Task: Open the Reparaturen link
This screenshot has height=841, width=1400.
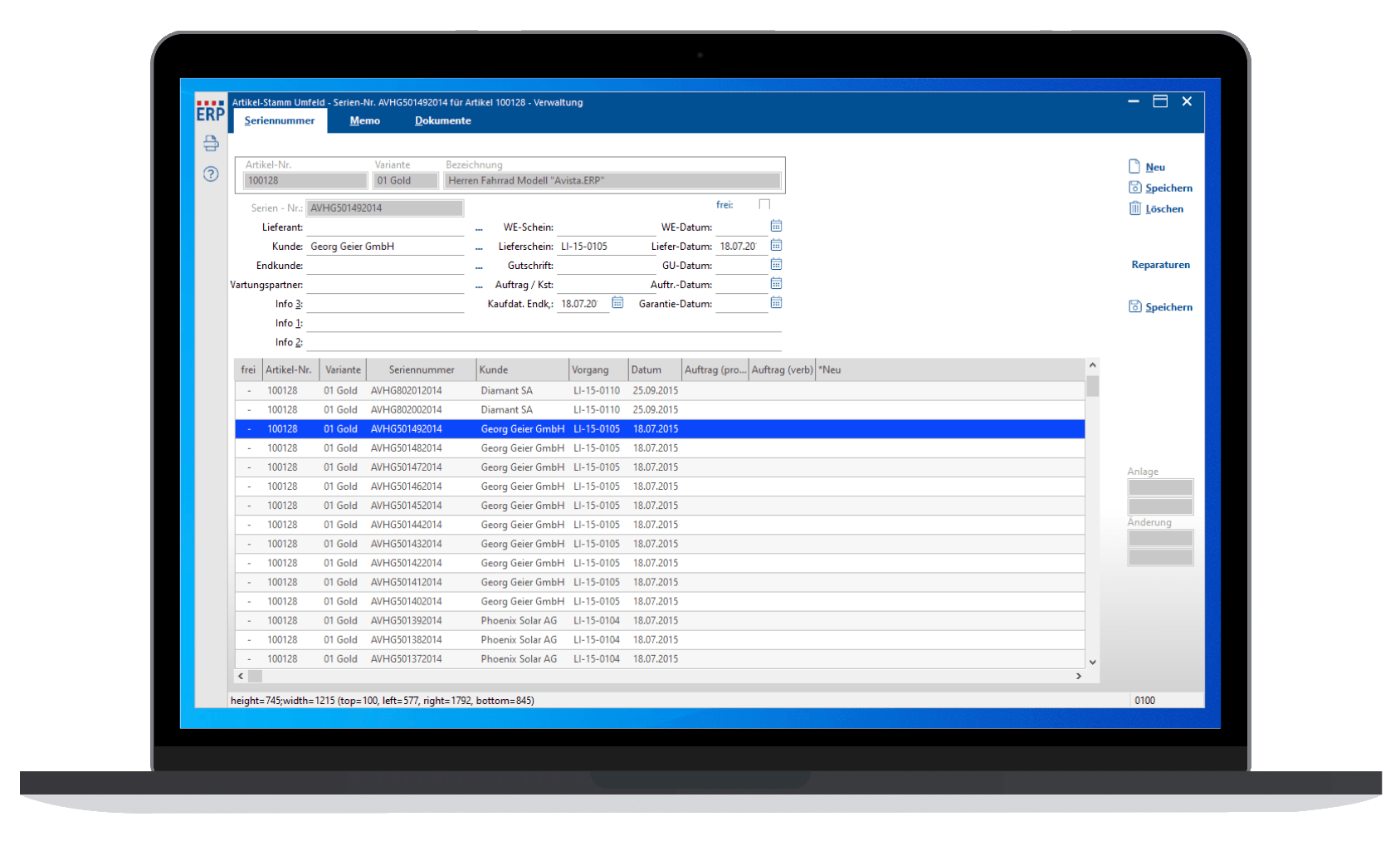Action: (x=1160, y=265)
